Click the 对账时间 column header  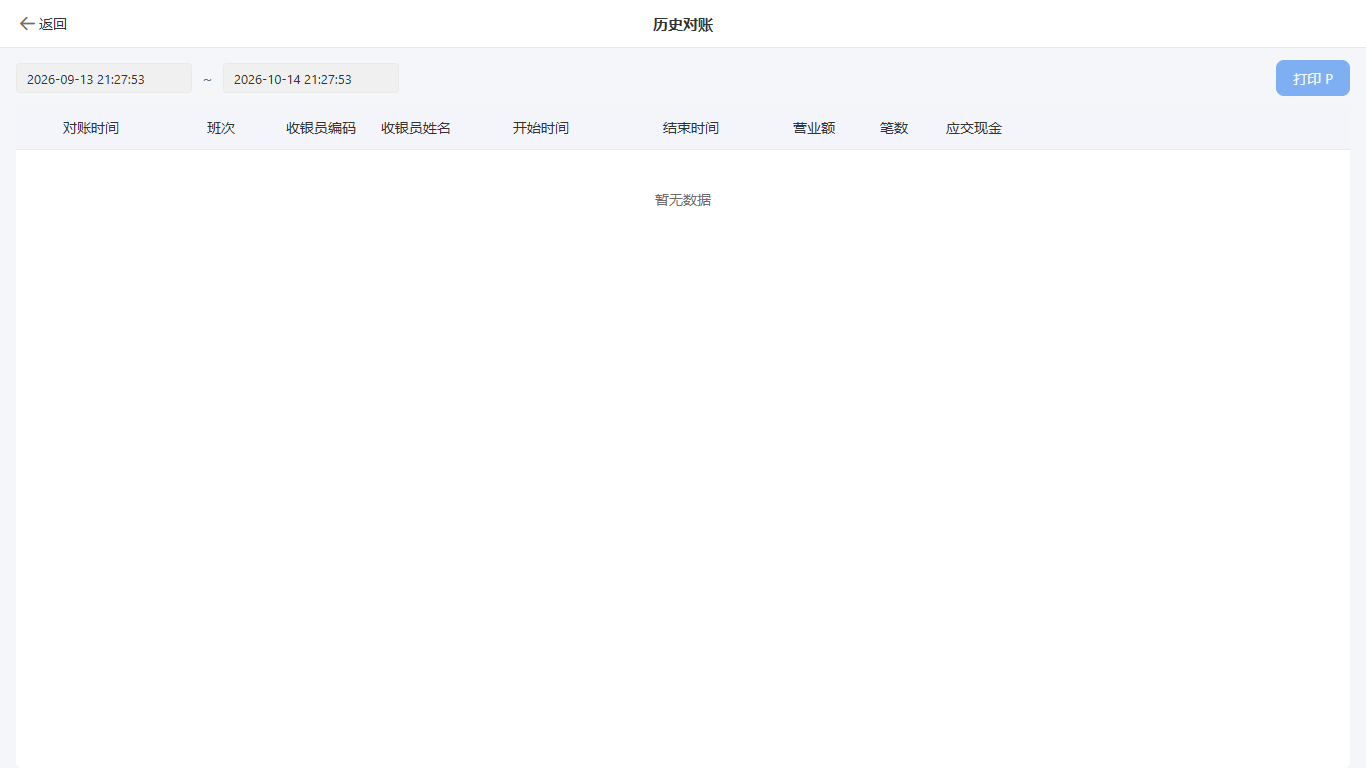91,128
